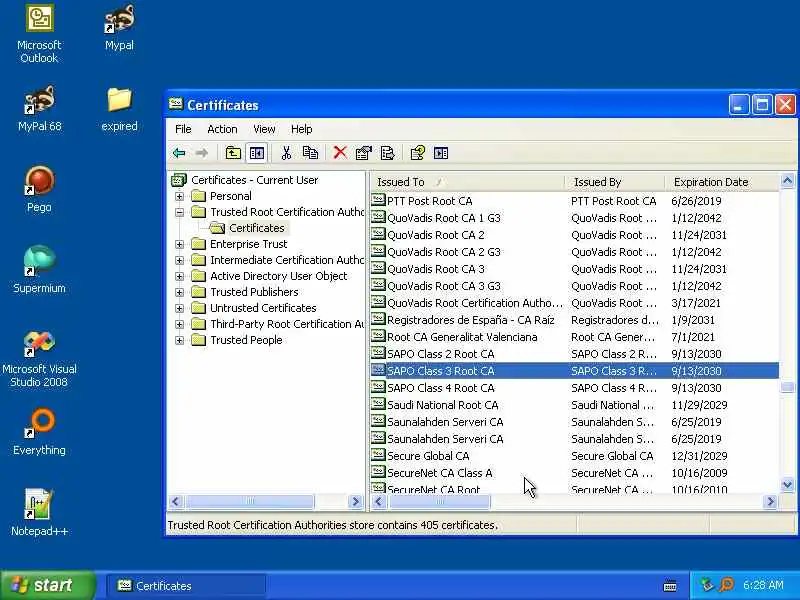Open the Help menu

(301, 129)
